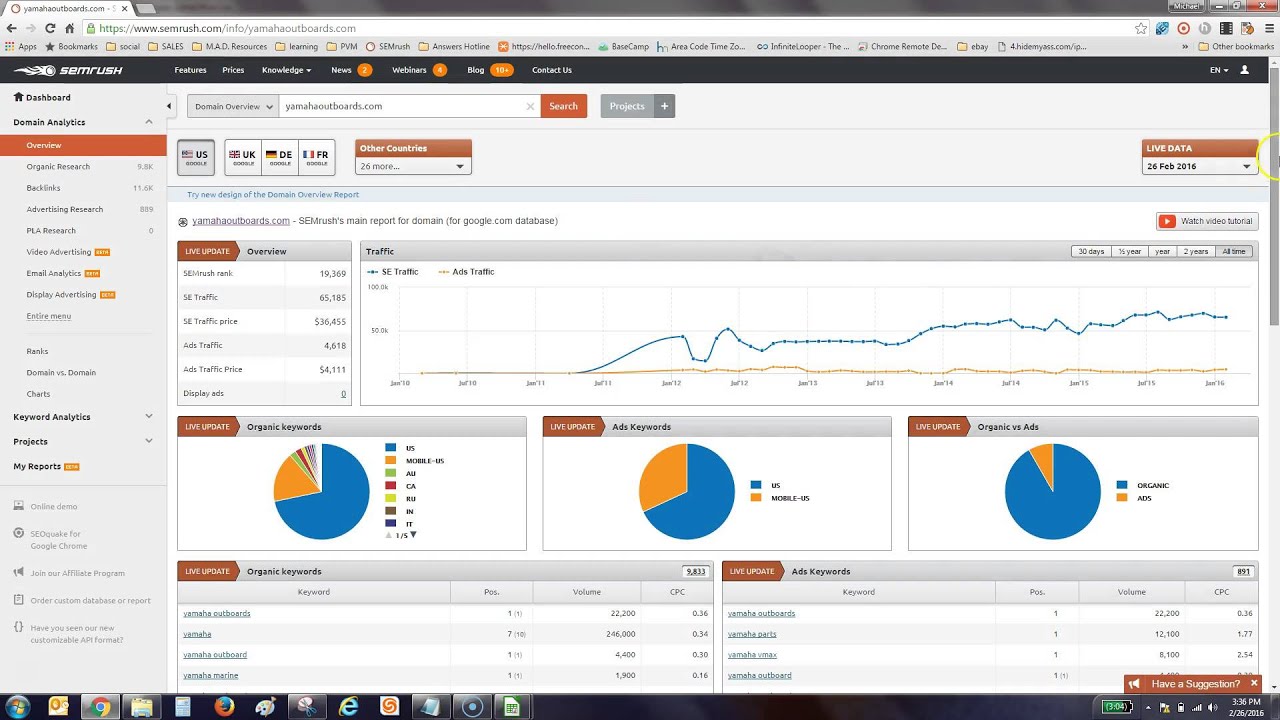This screenshot has height=720, width=1280.
Task: Click in the domain search input field
Action: 403,106
